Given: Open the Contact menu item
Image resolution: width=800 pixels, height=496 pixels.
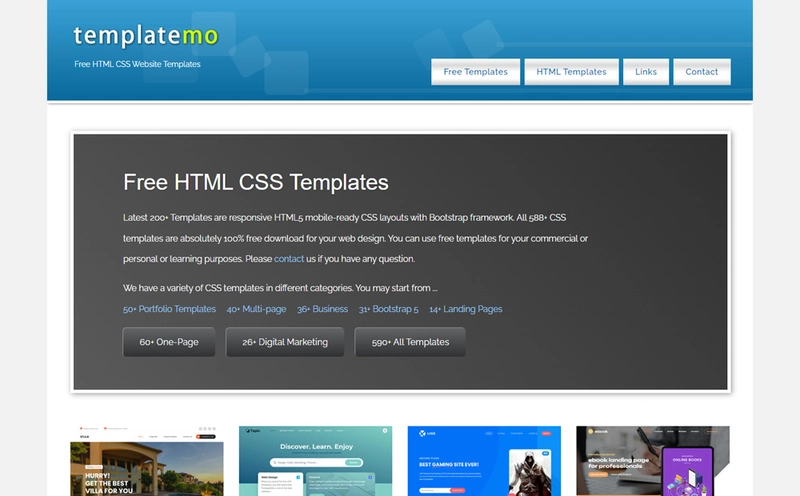Looking at the screenshot, I should pyautogui.click(x=702, y=71).
